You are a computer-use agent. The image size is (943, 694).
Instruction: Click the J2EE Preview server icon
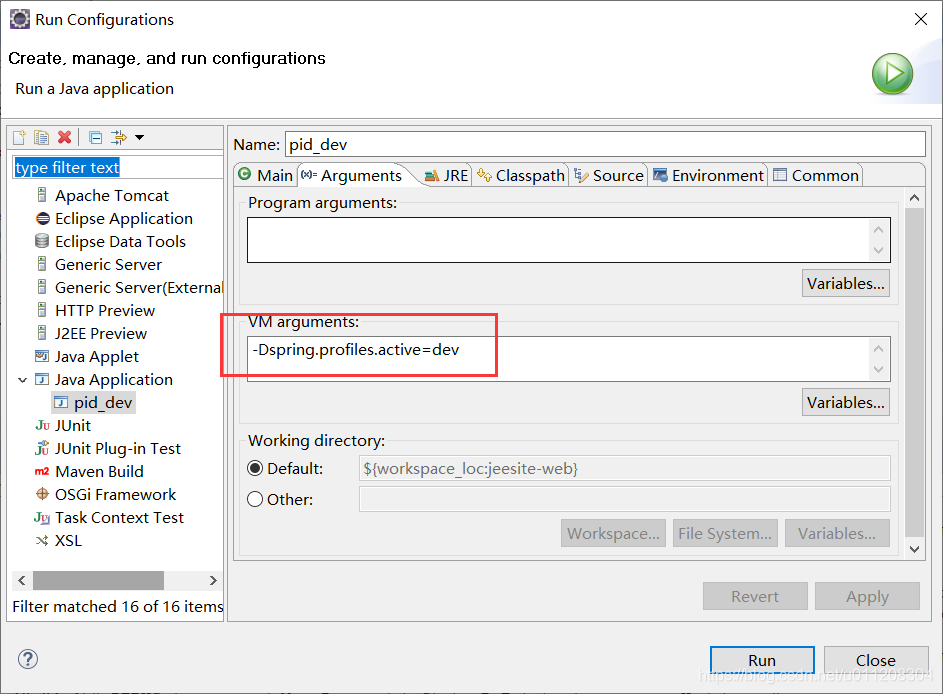click(41, 333)
